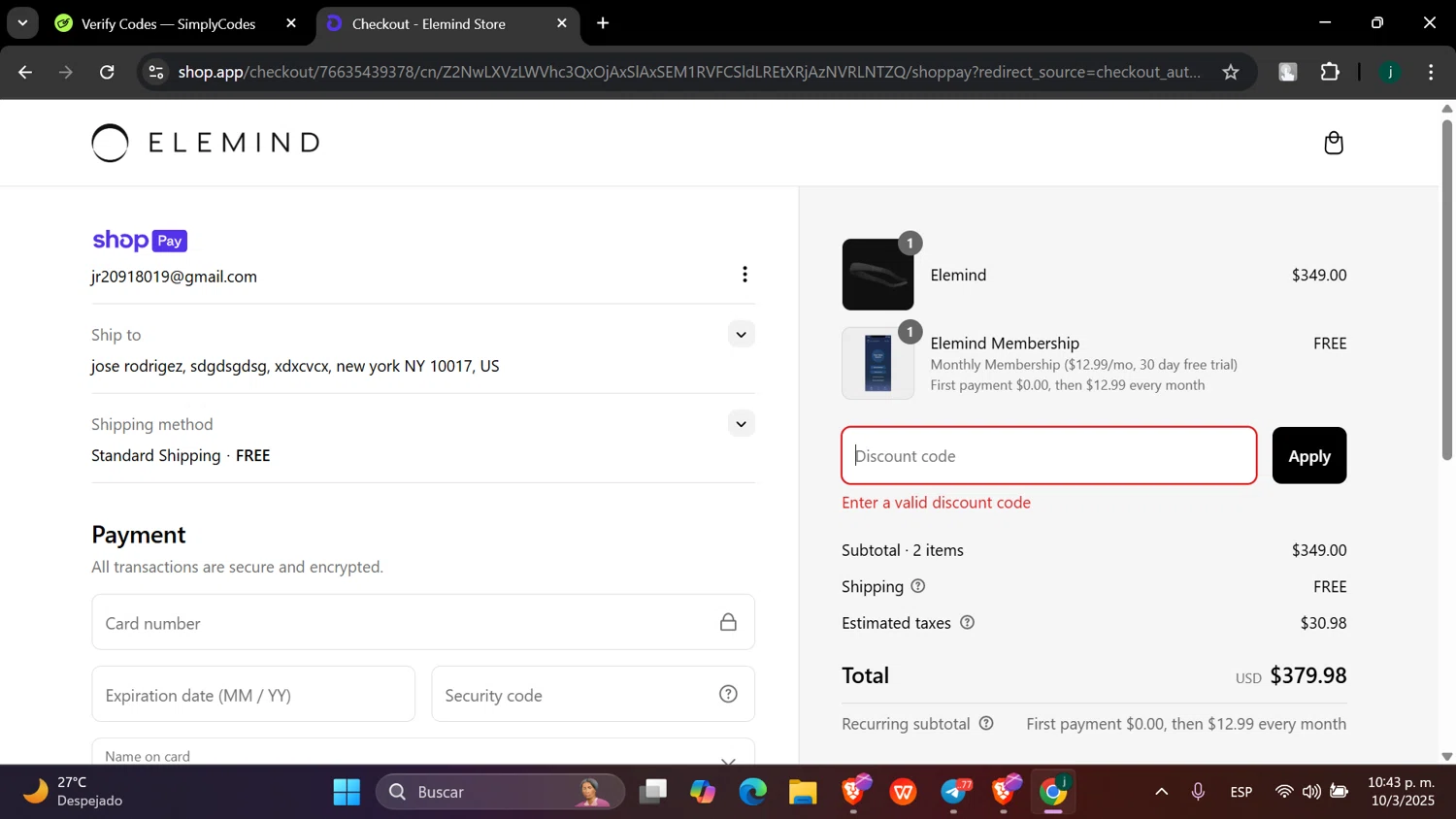Viewport: 1456px width, 819px height.
Task: Expand the Shipping method section
Action: [741, 424]
